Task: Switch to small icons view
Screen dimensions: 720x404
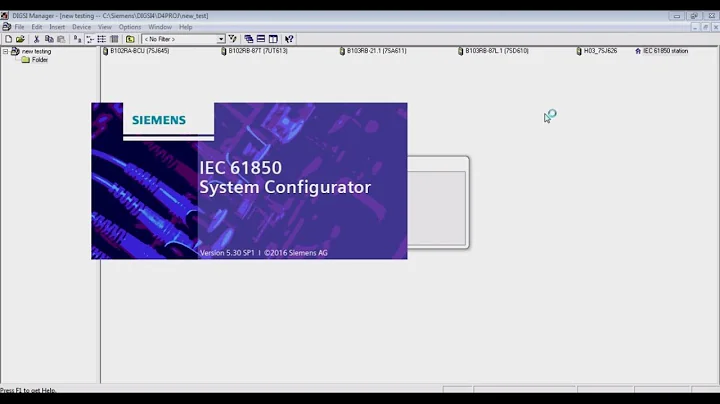Action: 90,39
